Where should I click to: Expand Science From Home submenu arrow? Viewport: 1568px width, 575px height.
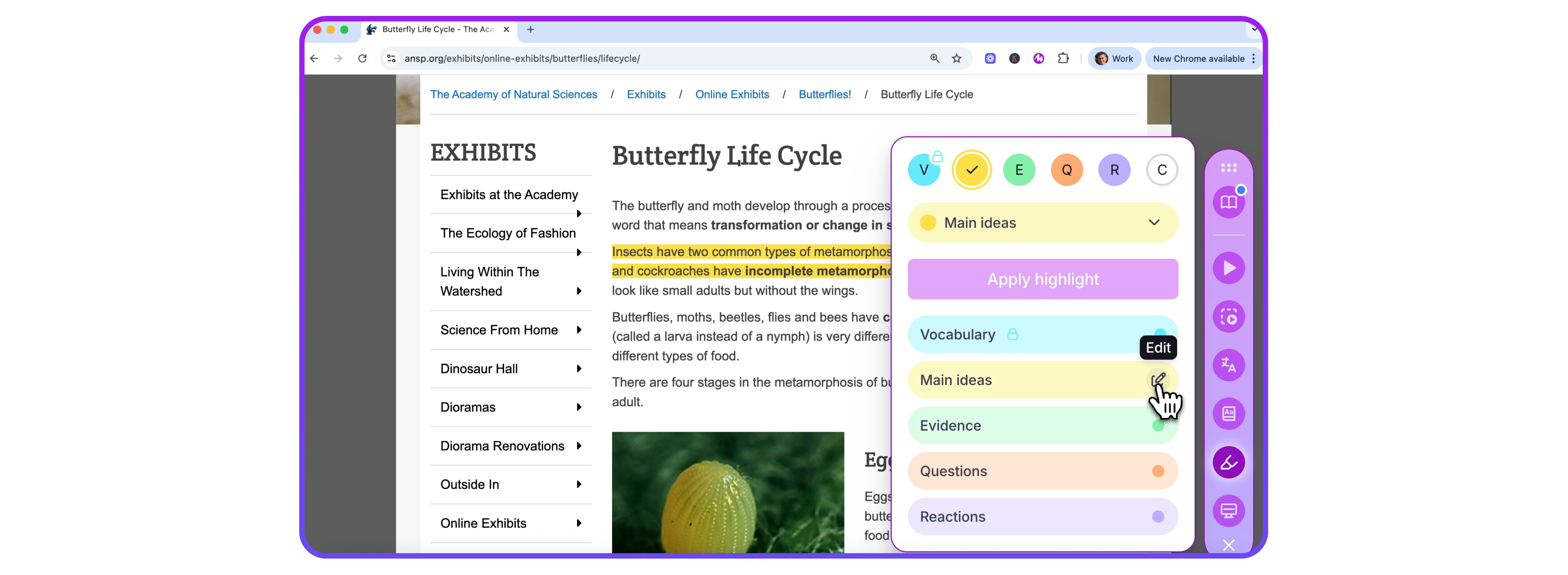[579, 330]
